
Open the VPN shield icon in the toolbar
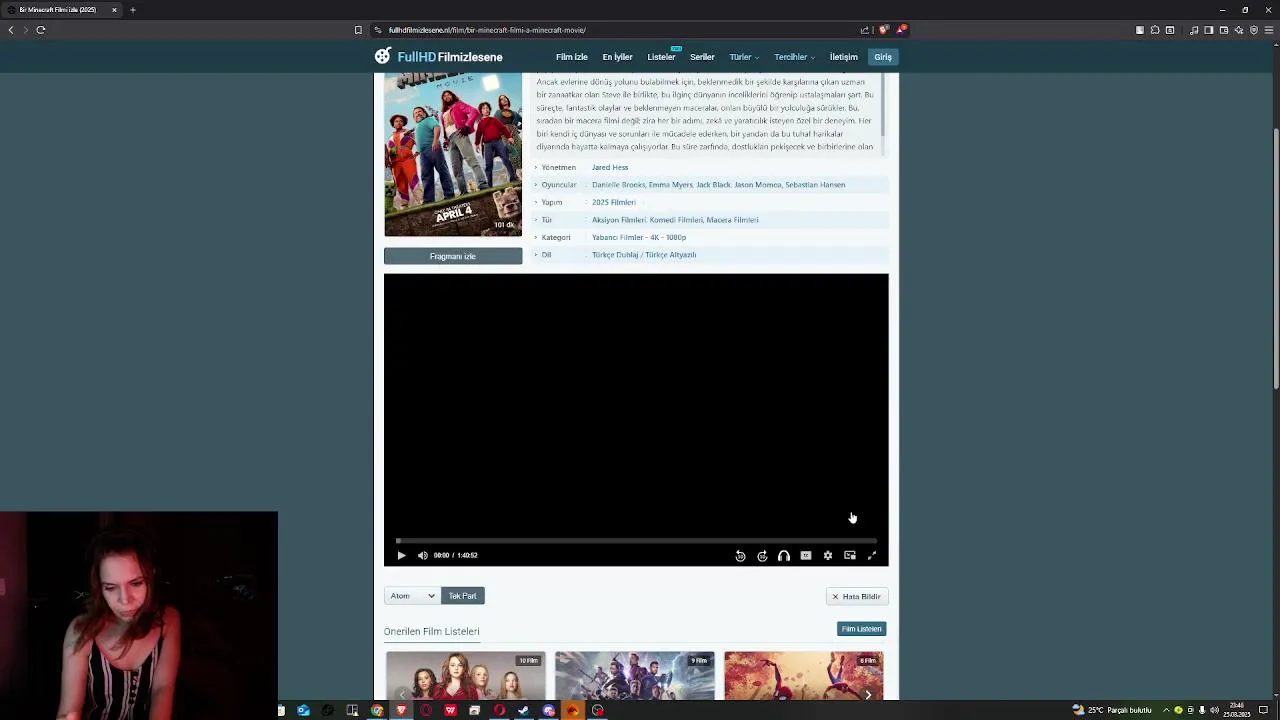[1254, 30]
